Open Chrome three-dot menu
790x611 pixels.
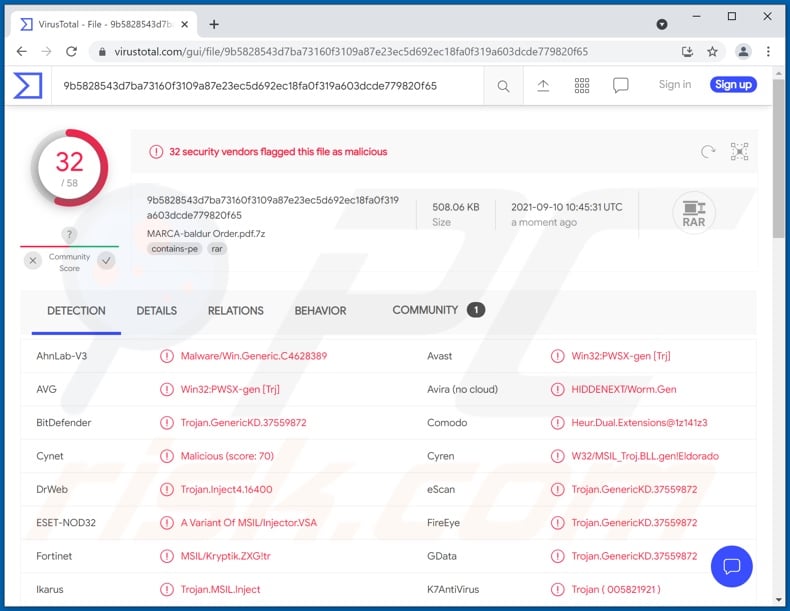[768, 51]
